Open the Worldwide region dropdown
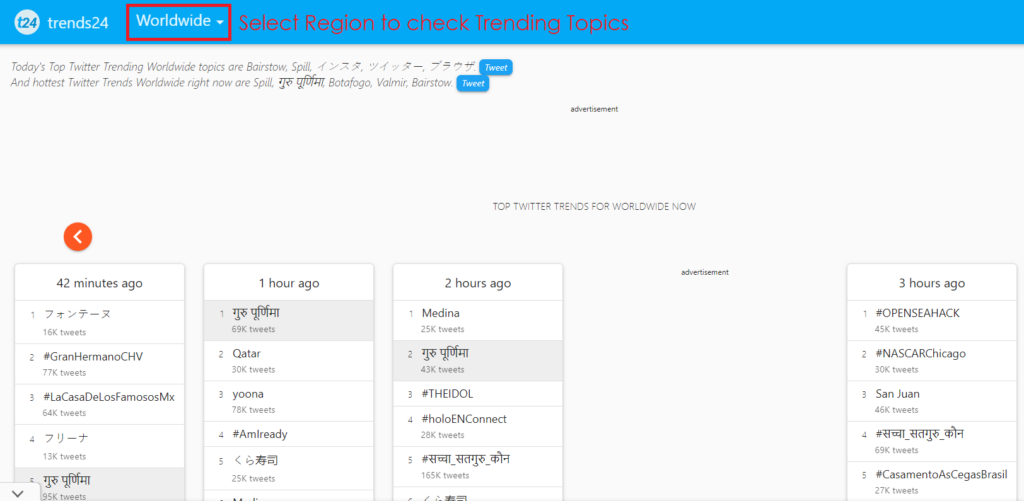 pyautogui.click(x=180, y=21)
